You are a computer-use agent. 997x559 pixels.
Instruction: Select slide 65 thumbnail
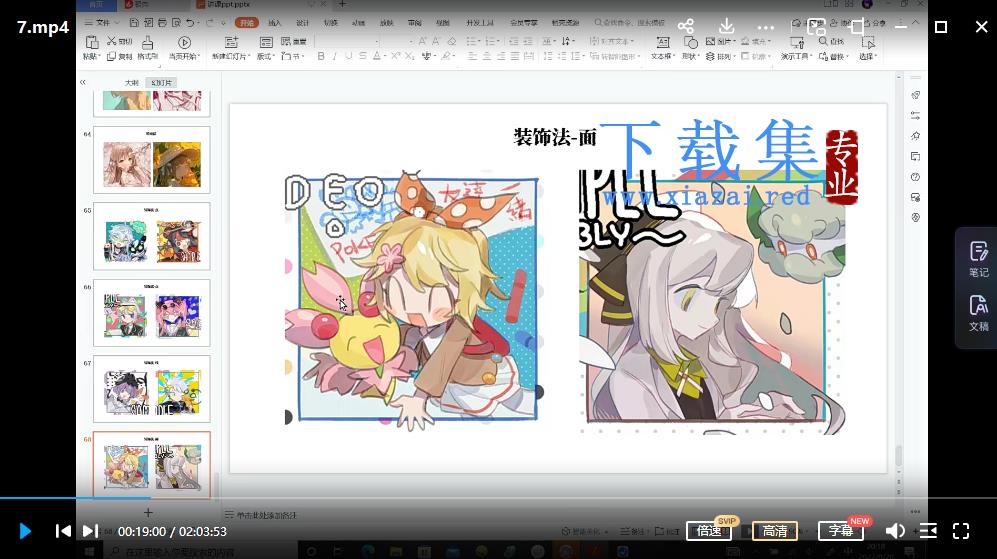click(151, 236)
